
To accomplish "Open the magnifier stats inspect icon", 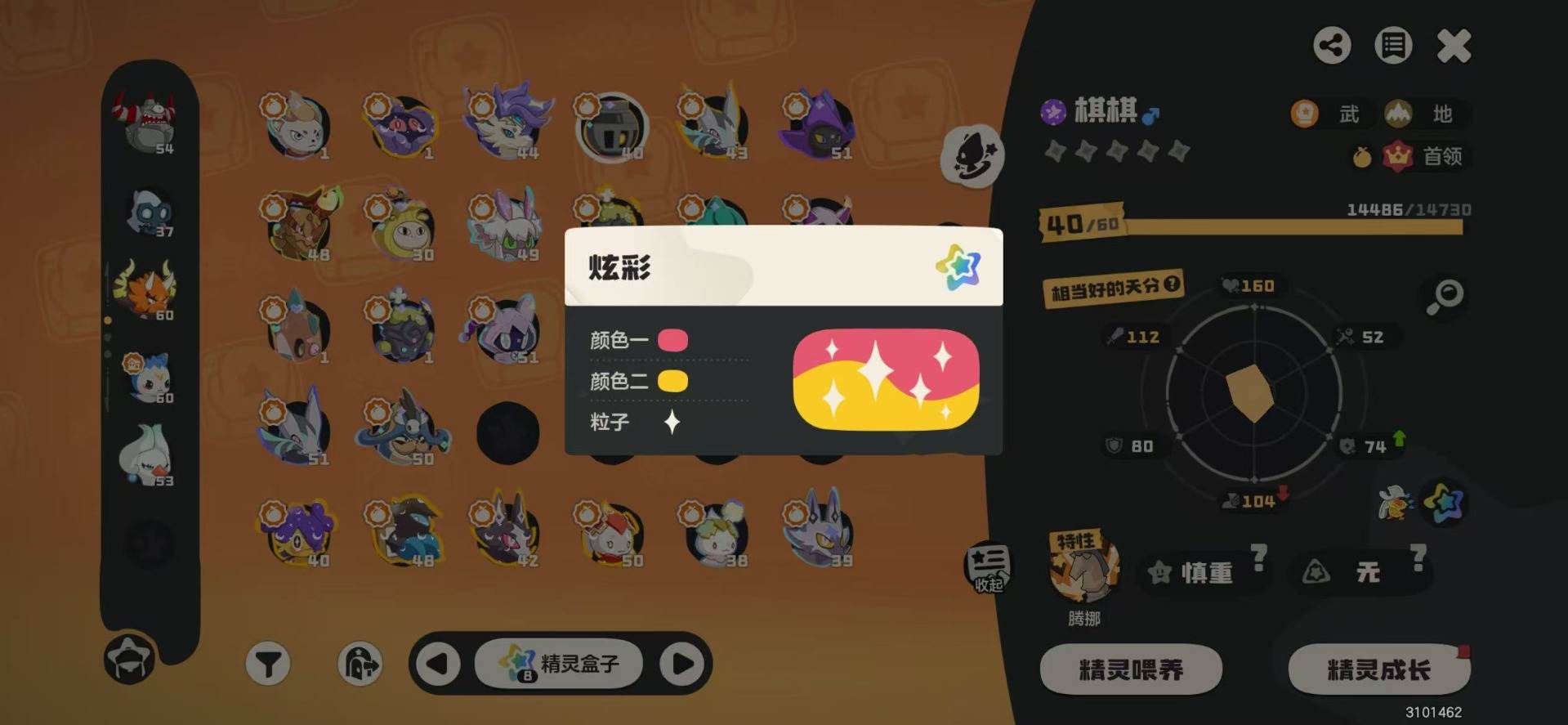I will (1445, 296).
